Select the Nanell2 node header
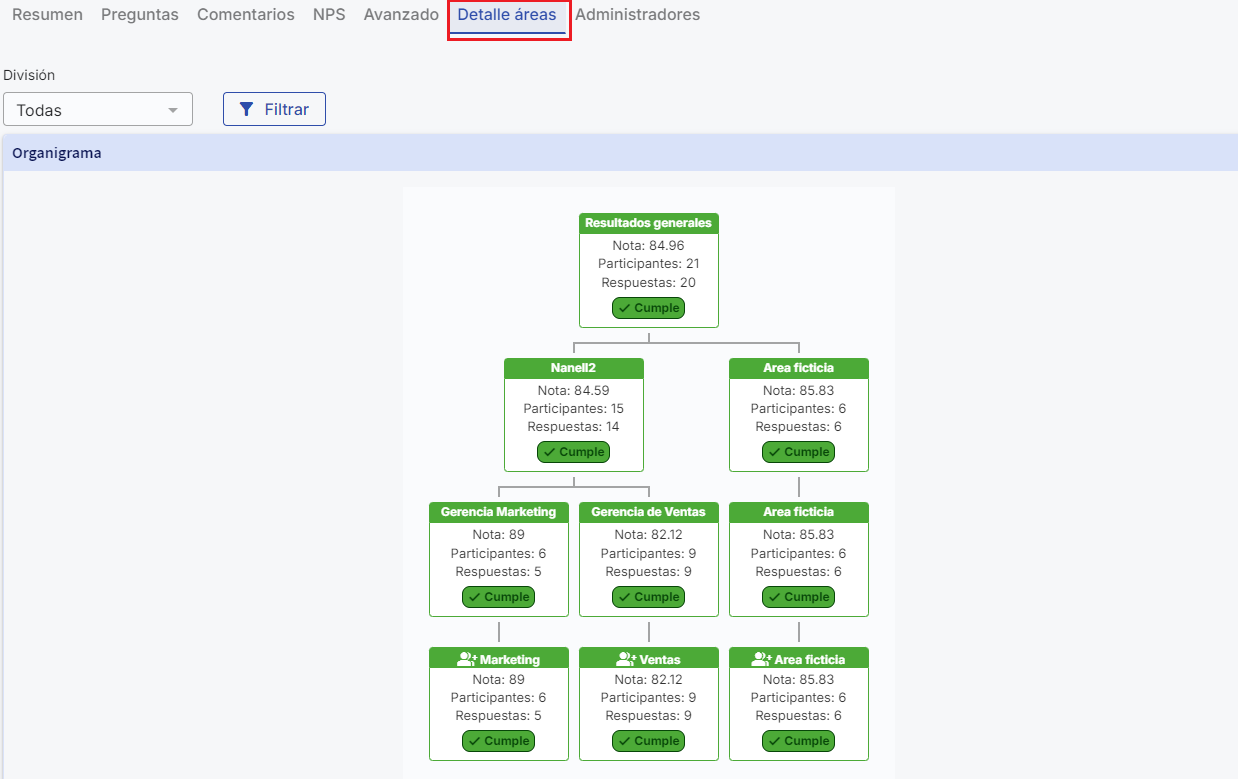 (573, 368)
